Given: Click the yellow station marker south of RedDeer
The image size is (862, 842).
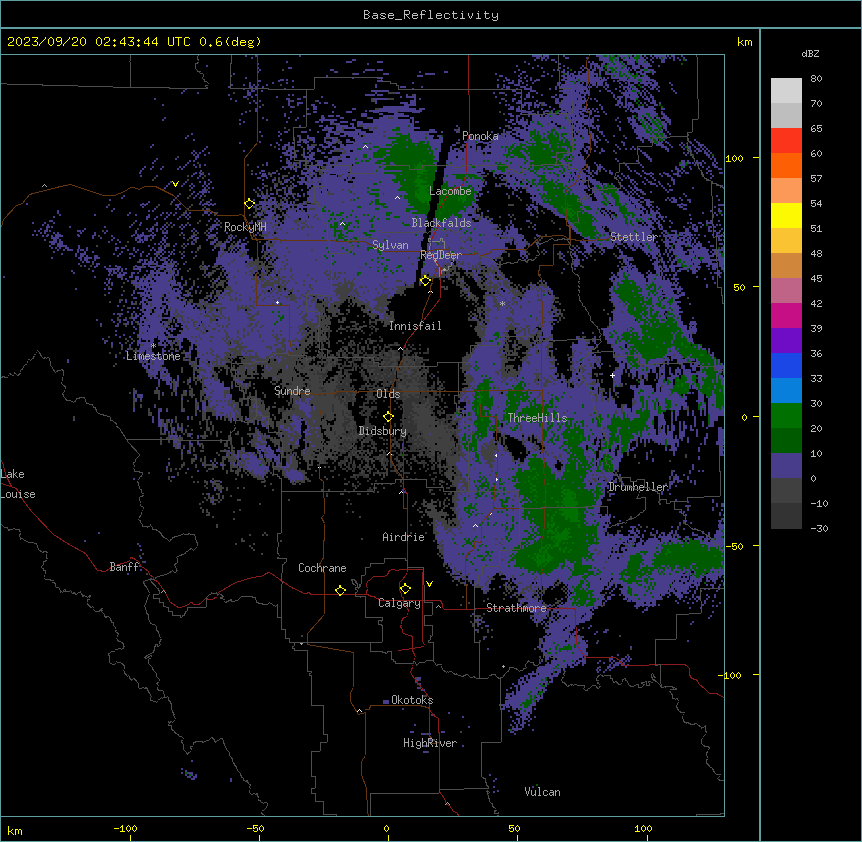Looking at the screenshot, I should click(425, 281).
